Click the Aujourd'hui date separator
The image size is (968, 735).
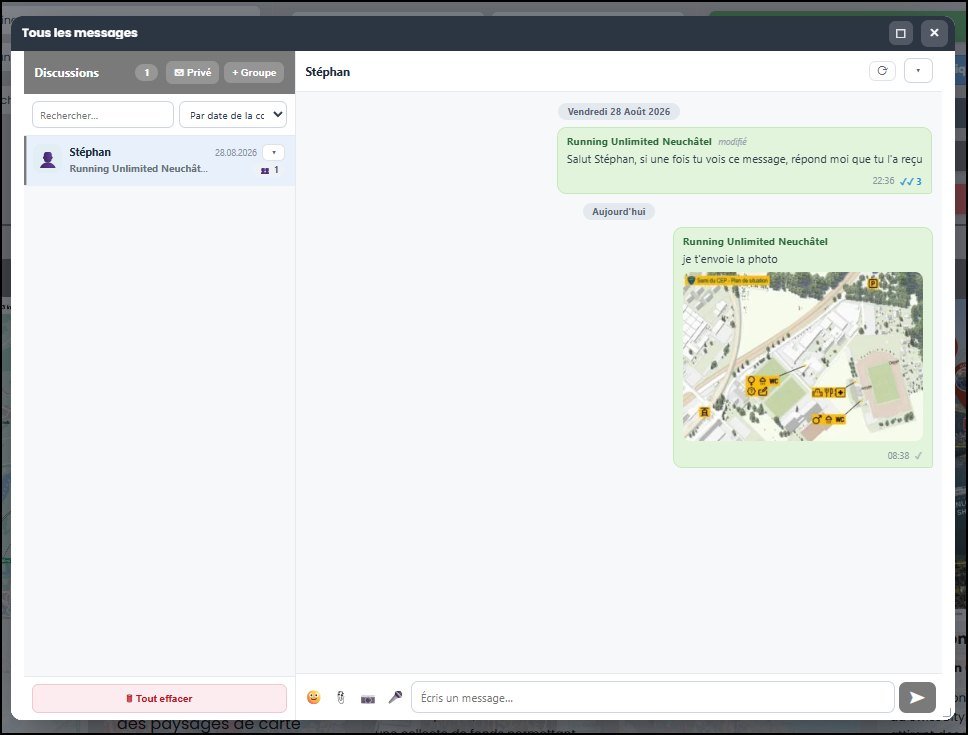(x=619, y=212)
